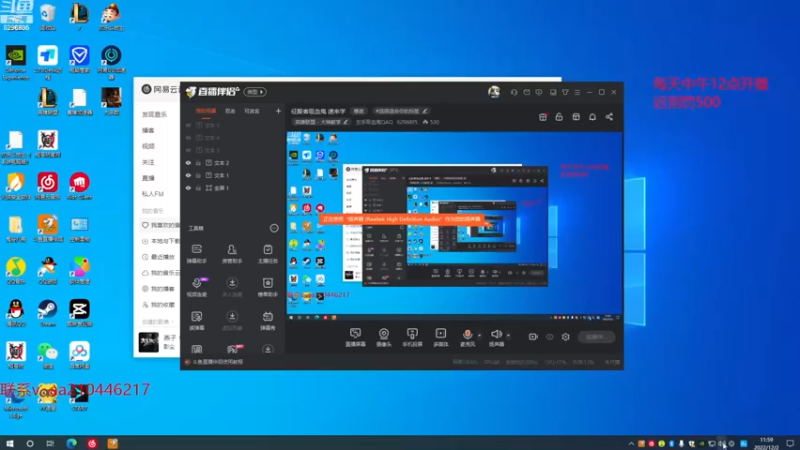Click the speaker (扬声器) icon
The width and height of the screenshot is (800, 450).
click(x=496, y=334)
